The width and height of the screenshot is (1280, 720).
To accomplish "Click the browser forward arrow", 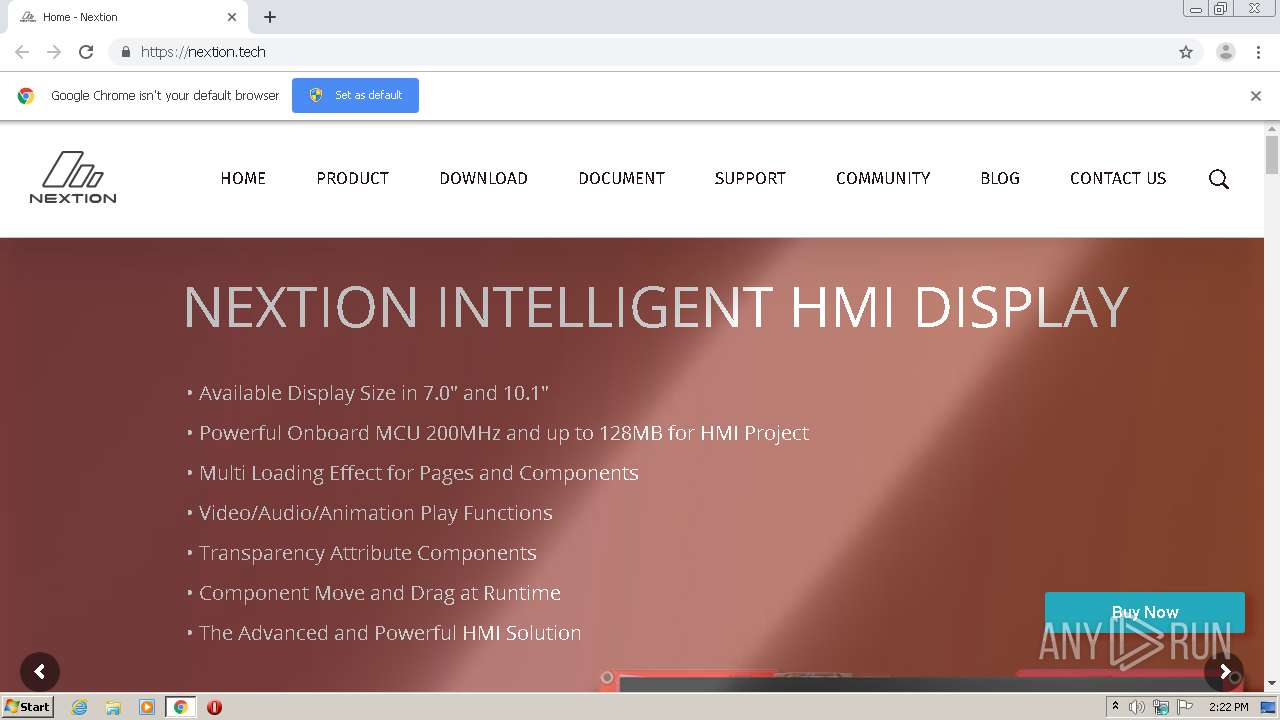I will pos(54,52).
